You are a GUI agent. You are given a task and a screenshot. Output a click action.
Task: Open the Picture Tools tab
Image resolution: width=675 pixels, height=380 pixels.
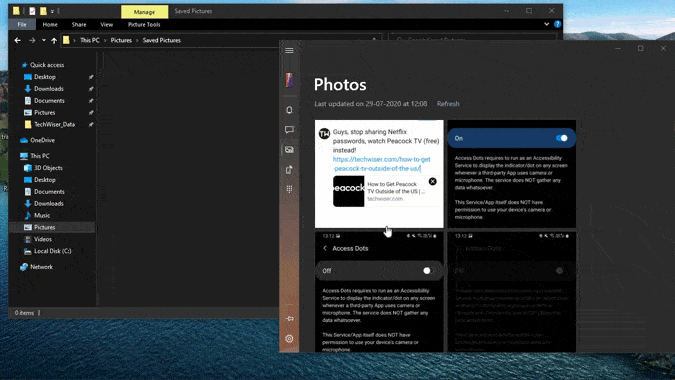[x=144, y=25]
